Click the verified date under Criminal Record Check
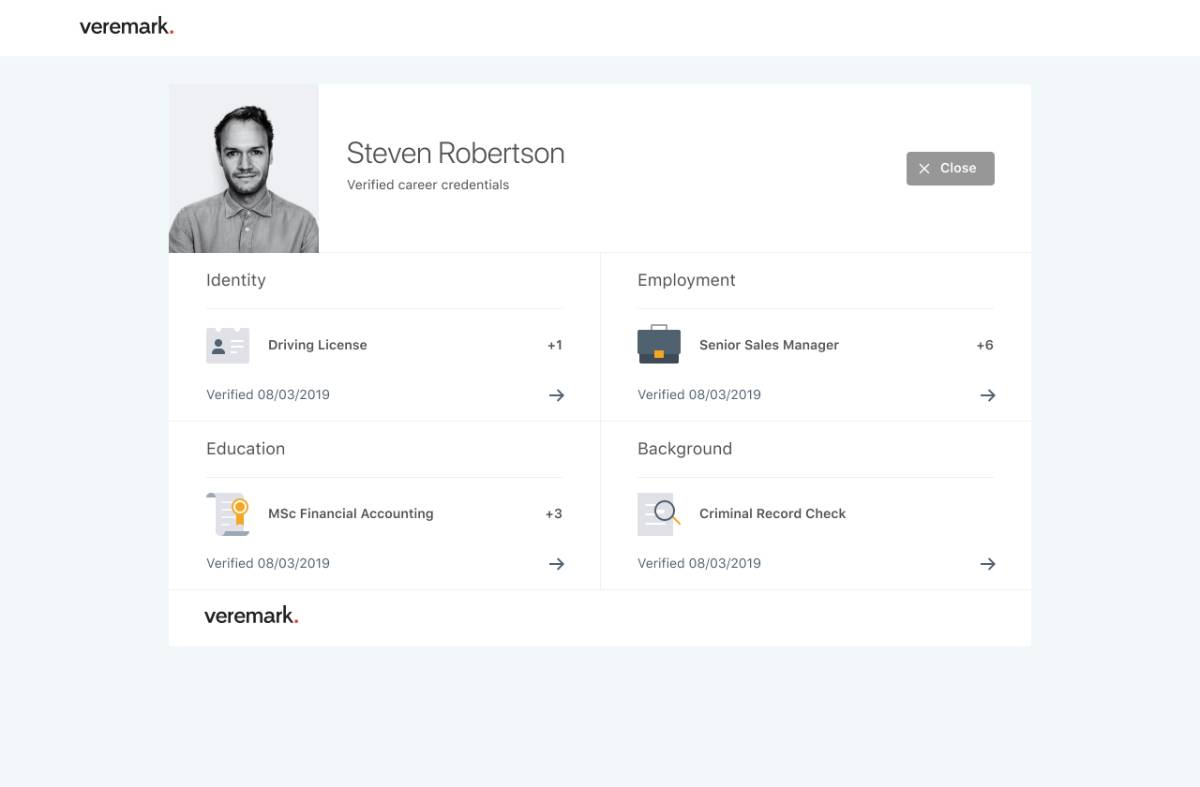1200x787 pixels. click(x=699, y=564)
